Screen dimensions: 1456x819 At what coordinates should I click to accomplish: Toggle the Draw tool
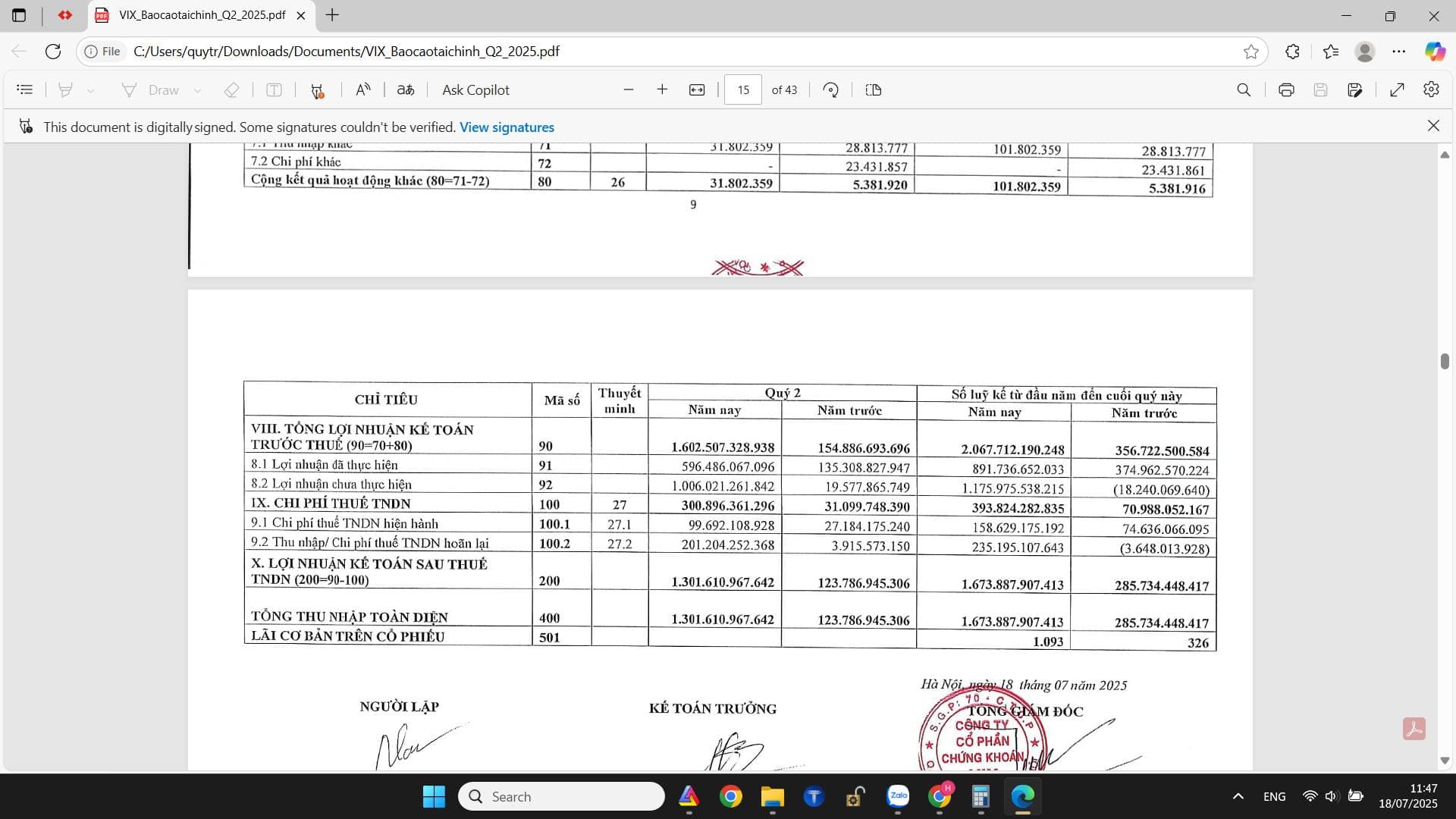click(x=150, y=89)
